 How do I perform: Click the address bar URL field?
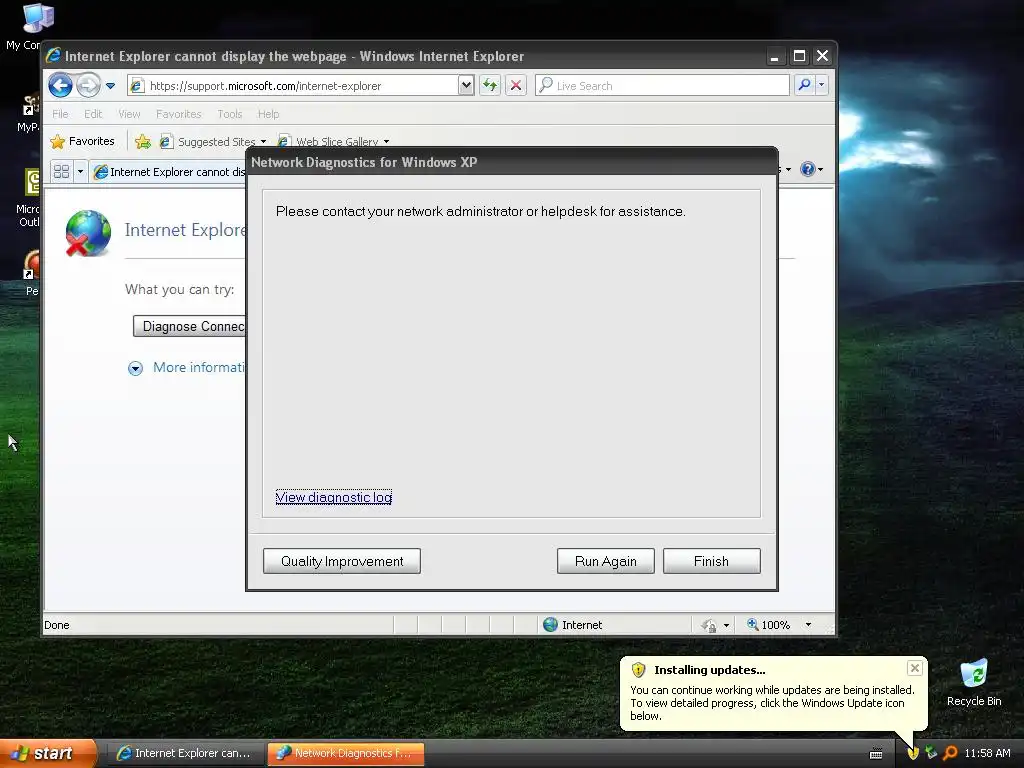coord(294,86)
